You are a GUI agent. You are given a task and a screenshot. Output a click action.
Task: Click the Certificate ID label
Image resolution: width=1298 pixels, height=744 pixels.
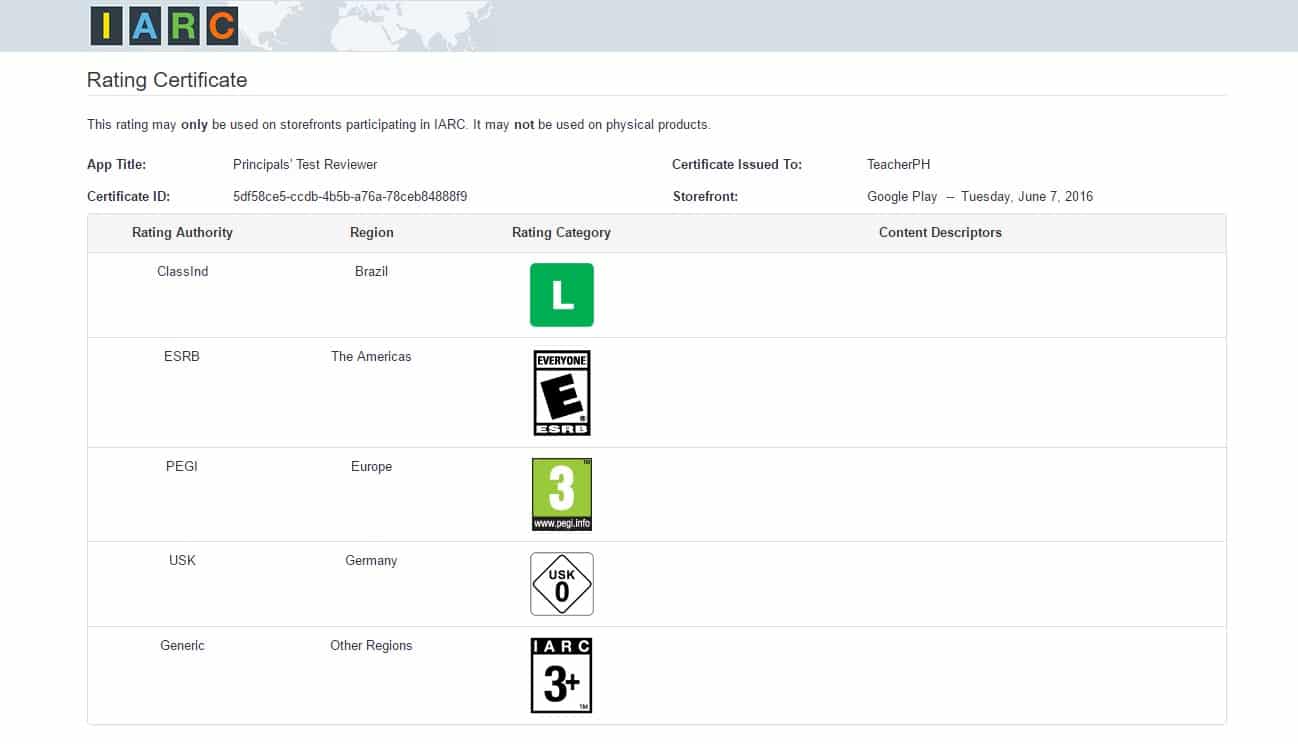pyautogui.click(x=129, y=196)
